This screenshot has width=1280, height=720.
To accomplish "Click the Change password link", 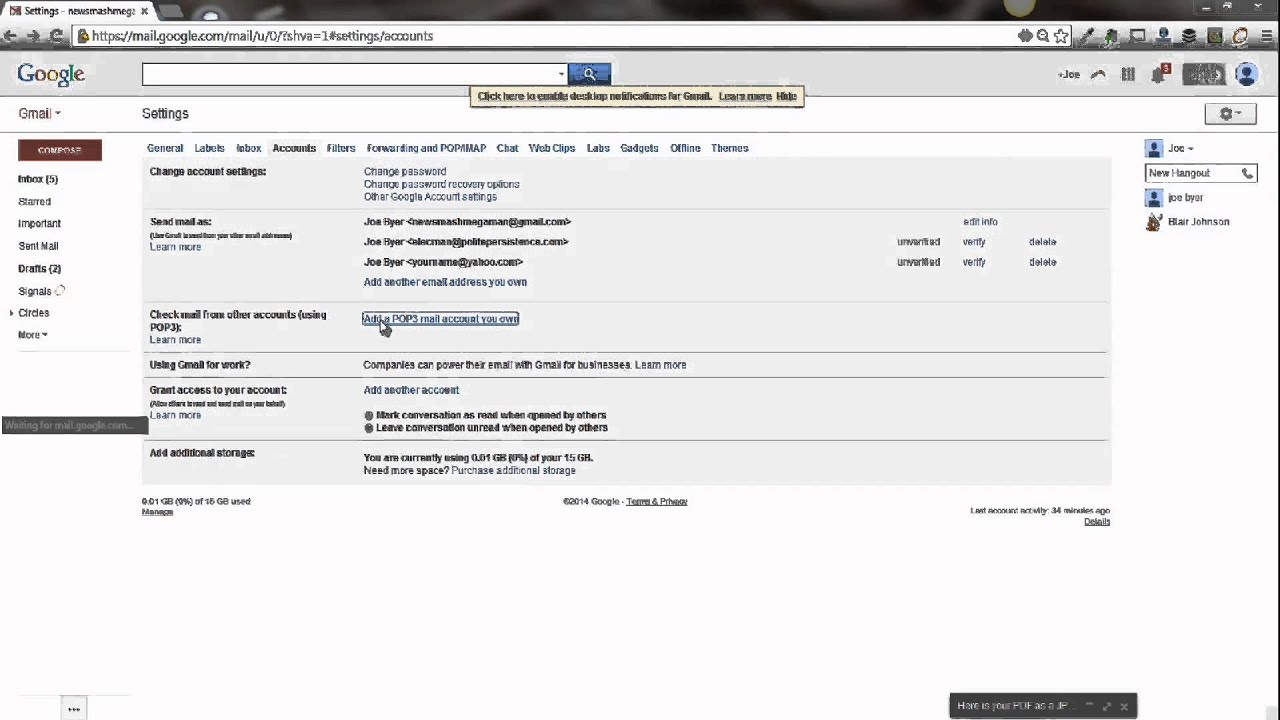I will tap(405, 172).
